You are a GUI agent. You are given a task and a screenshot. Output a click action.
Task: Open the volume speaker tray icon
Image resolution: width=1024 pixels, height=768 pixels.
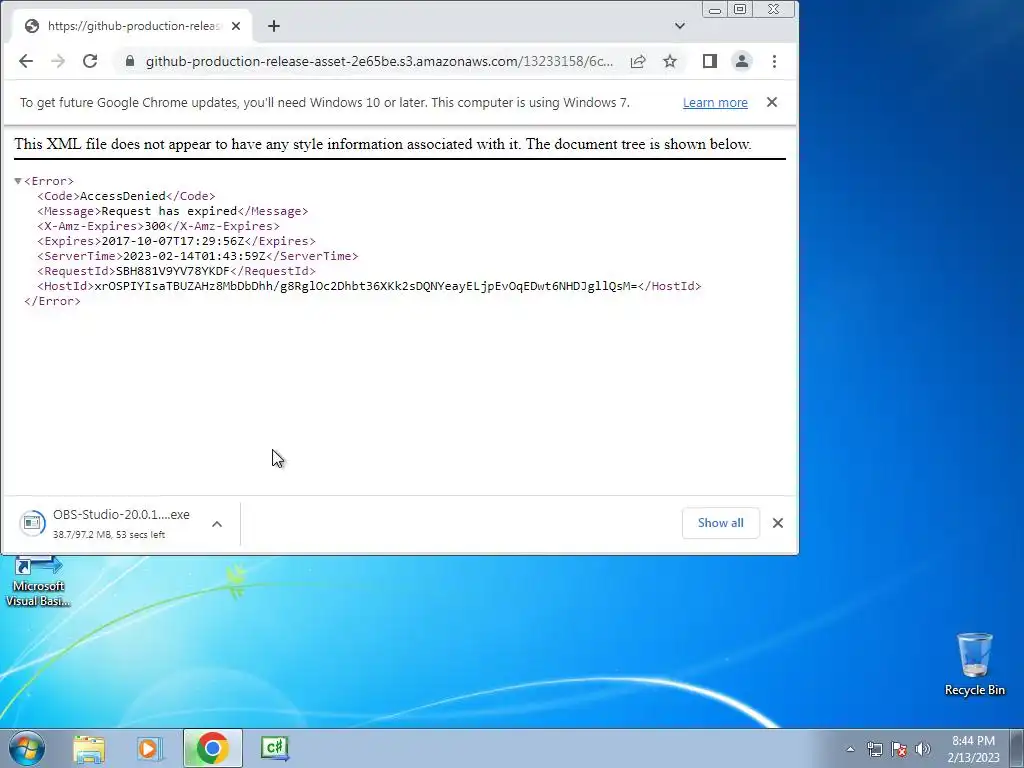(923, 749)
